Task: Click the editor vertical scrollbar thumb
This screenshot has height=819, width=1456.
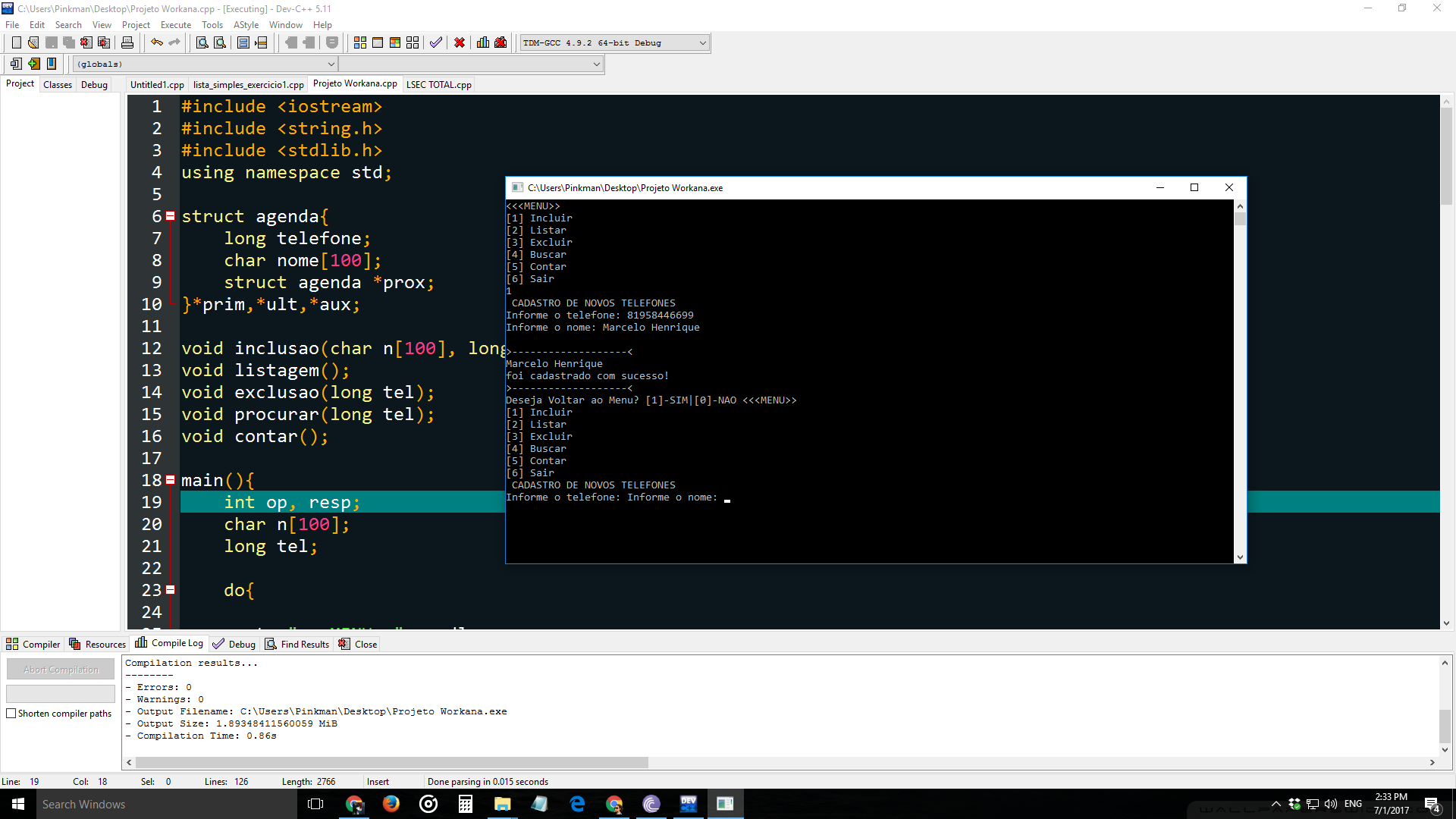Action: [1446, 155]
